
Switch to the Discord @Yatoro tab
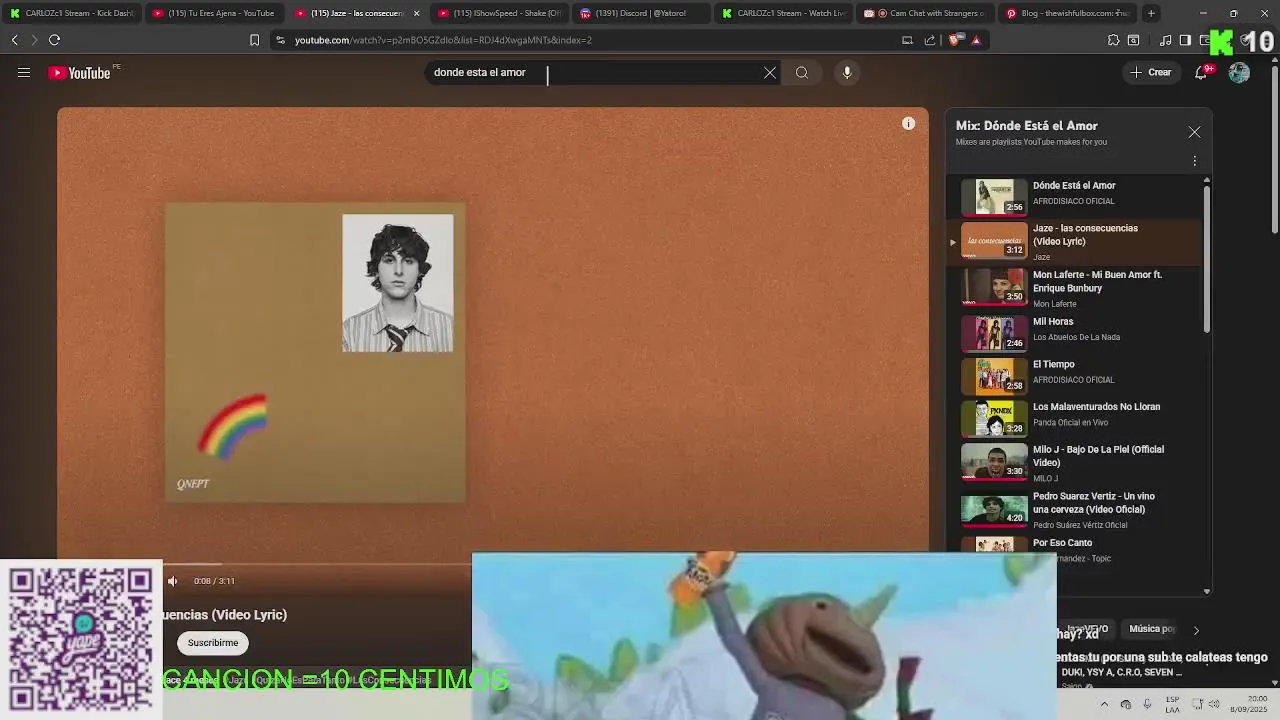click(641, 13)
